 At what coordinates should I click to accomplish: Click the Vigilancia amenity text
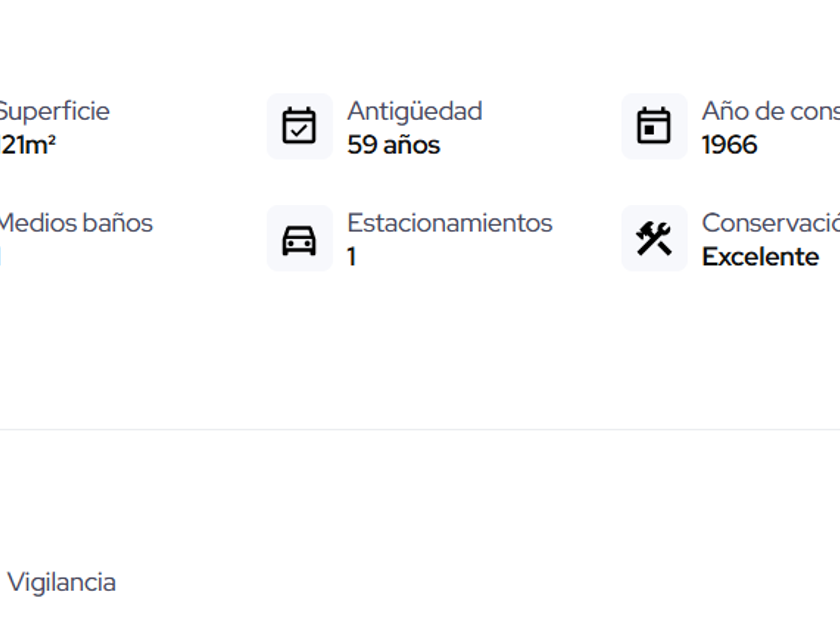pos(62,582)
